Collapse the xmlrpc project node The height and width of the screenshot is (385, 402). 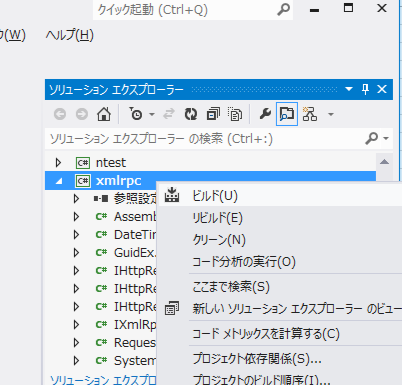click(59, 181)
